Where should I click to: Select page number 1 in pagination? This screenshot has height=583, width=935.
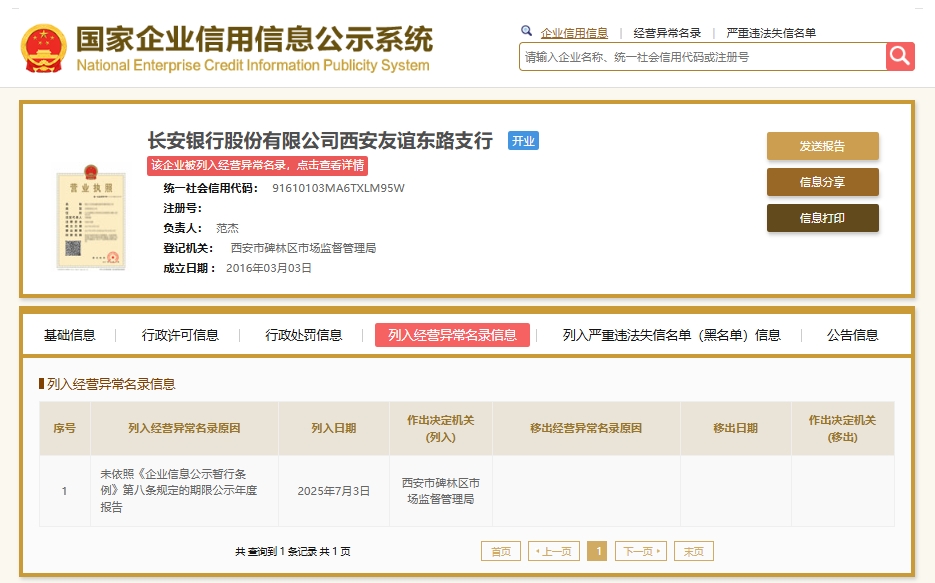tap(597, 551)
